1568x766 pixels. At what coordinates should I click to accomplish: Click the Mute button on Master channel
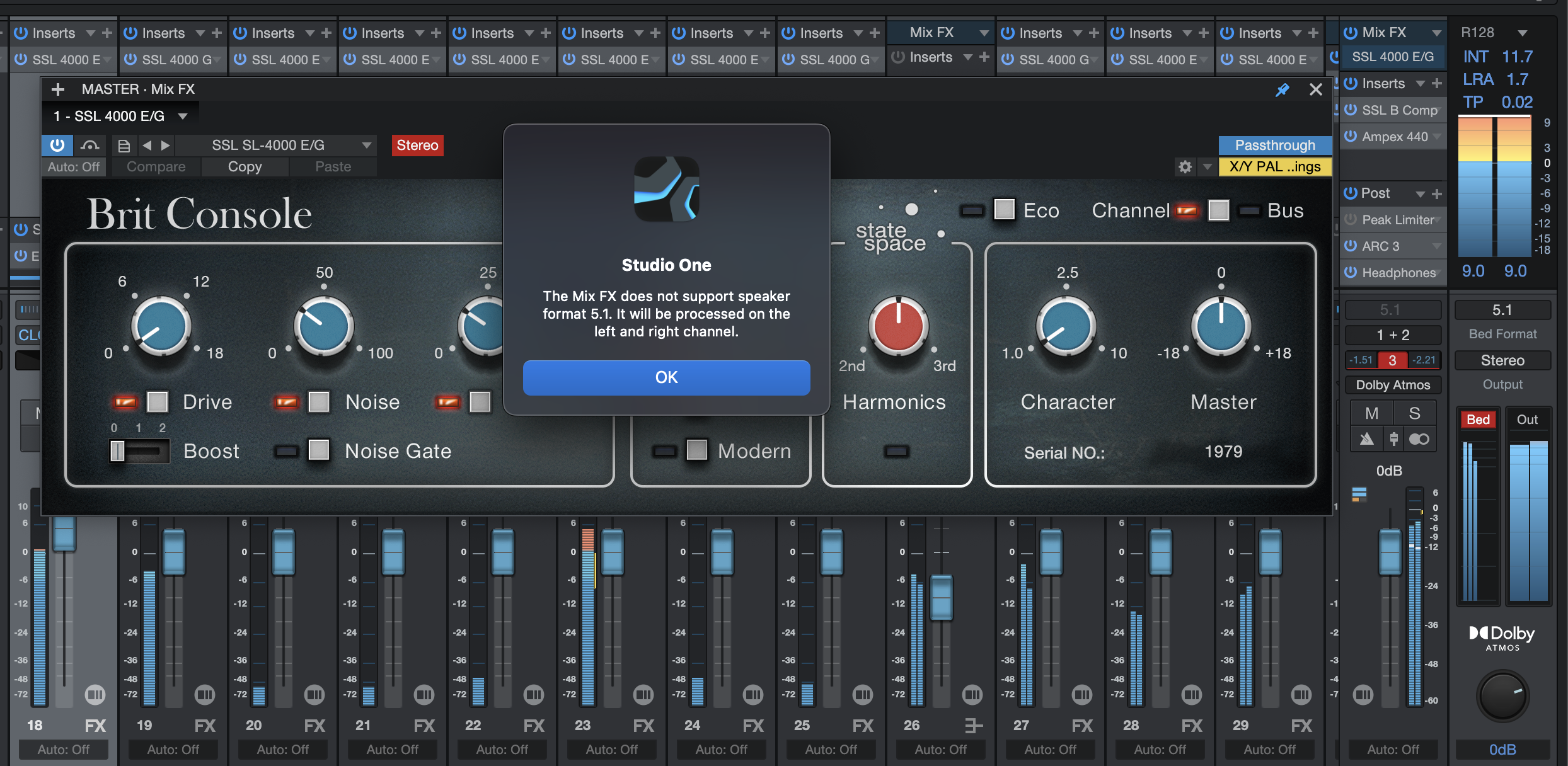[x=1371, y=413]
